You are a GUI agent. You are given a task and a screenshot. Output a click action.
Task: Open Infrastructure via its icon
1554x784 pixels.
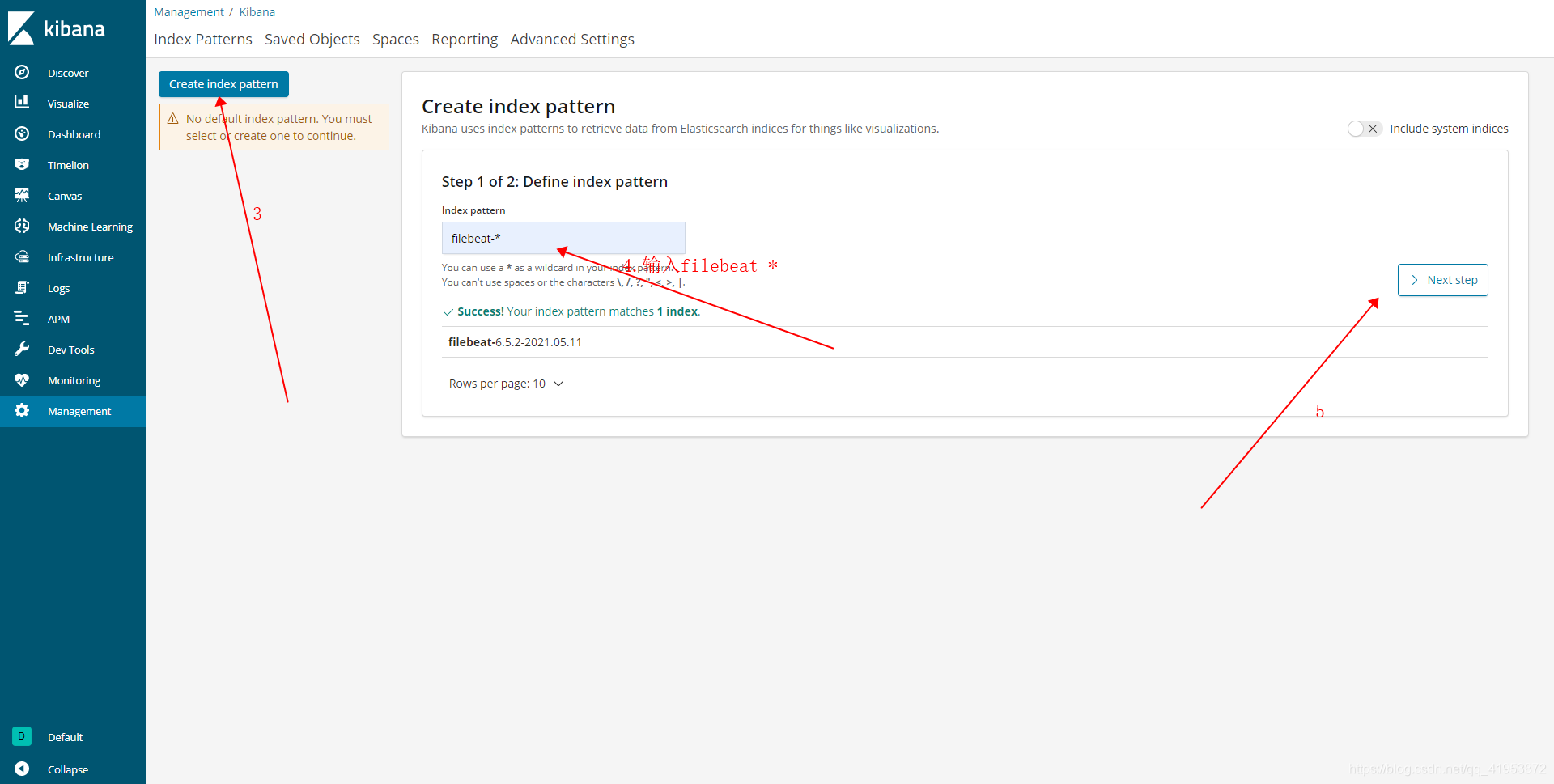click(22, 256)
